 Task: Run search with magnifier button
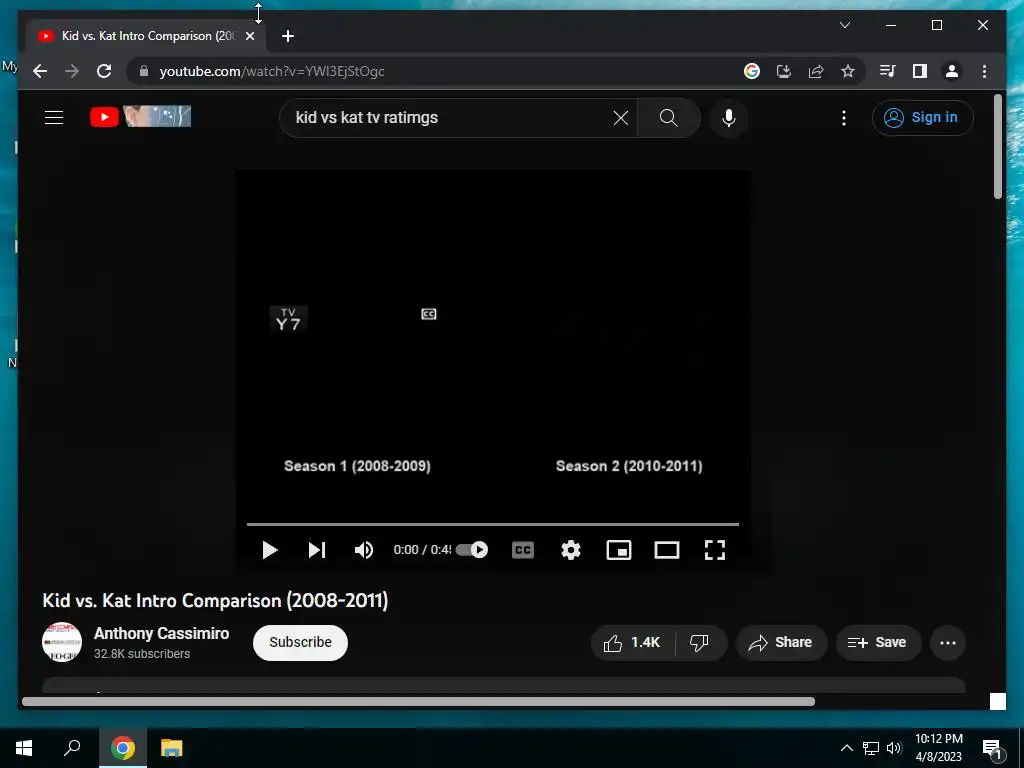(668, 118)
